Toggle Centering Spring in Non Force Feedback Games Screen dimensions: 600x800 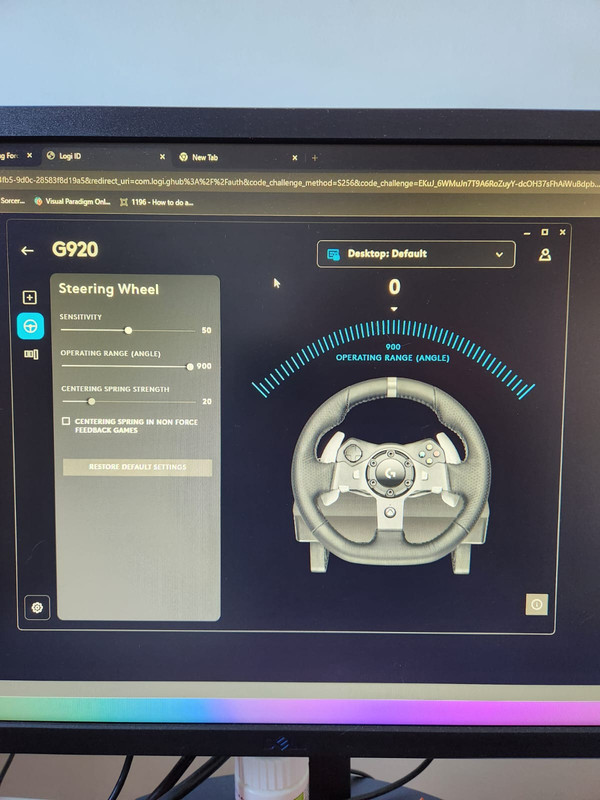click(x=66, y=421)
